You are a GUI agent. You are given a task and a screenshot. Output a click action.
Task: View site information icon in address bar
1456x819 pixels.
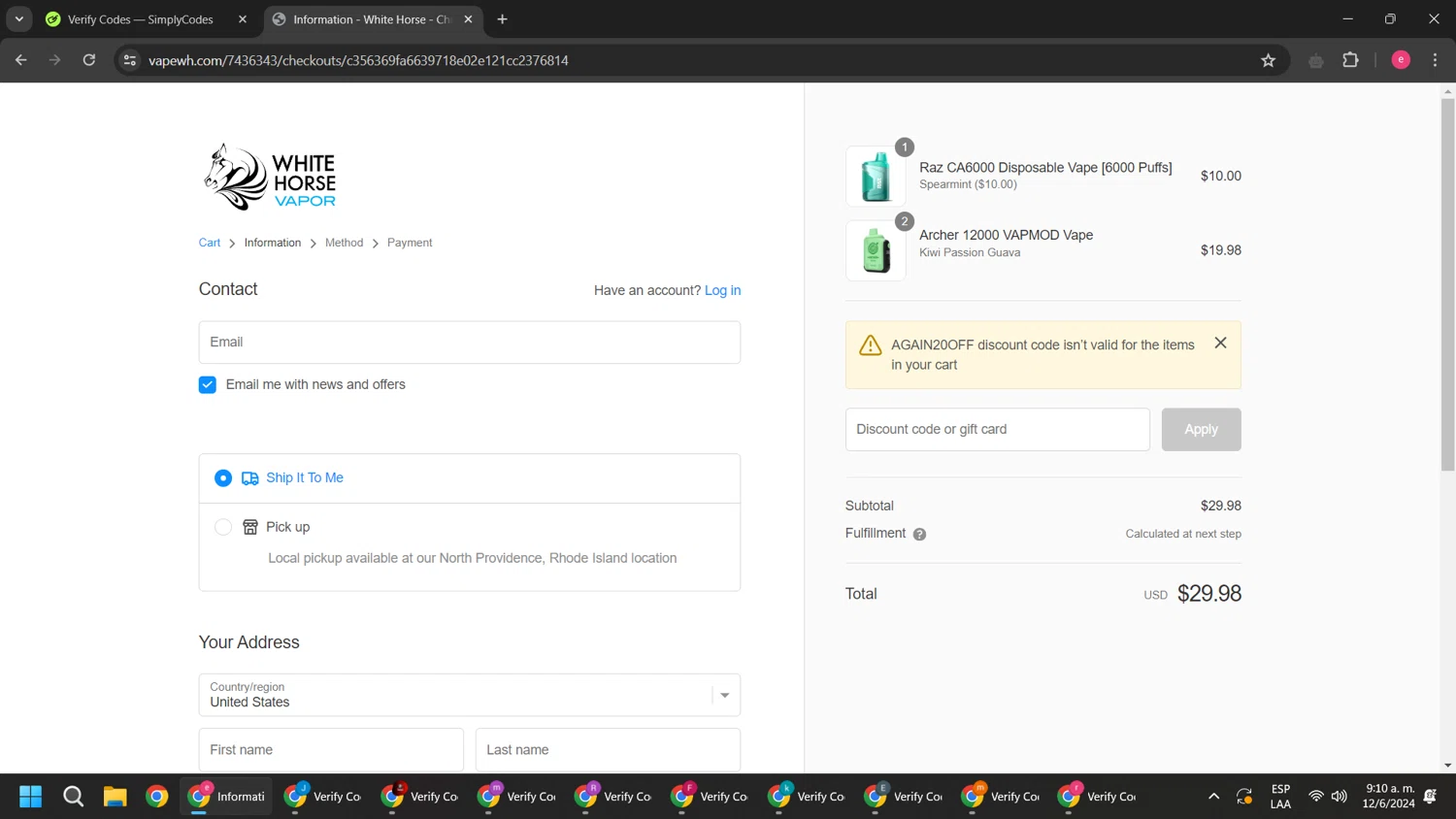[x=130, y=60]
